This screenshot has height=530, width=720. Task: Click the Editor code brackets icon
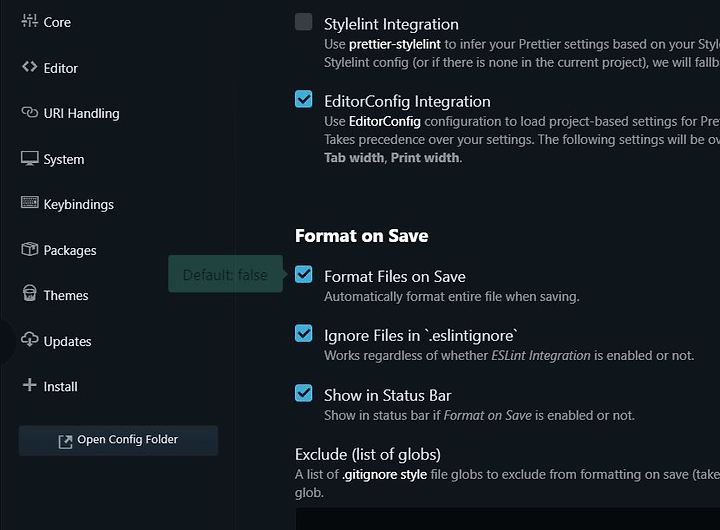click(x=29, y=67)
